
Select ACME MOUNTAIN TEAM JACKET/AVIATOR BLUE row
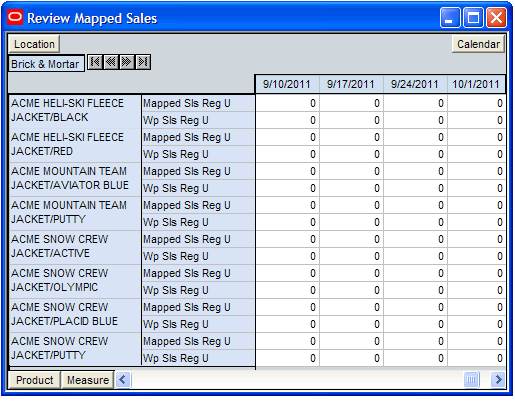tap(75, 179)
